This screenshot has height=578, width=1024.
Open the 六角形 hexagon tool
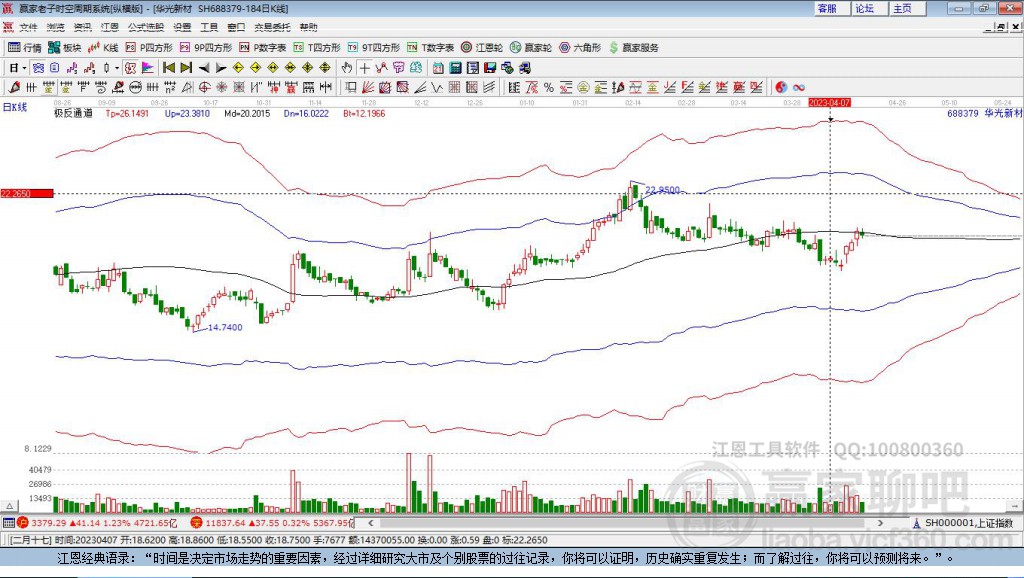580,48
